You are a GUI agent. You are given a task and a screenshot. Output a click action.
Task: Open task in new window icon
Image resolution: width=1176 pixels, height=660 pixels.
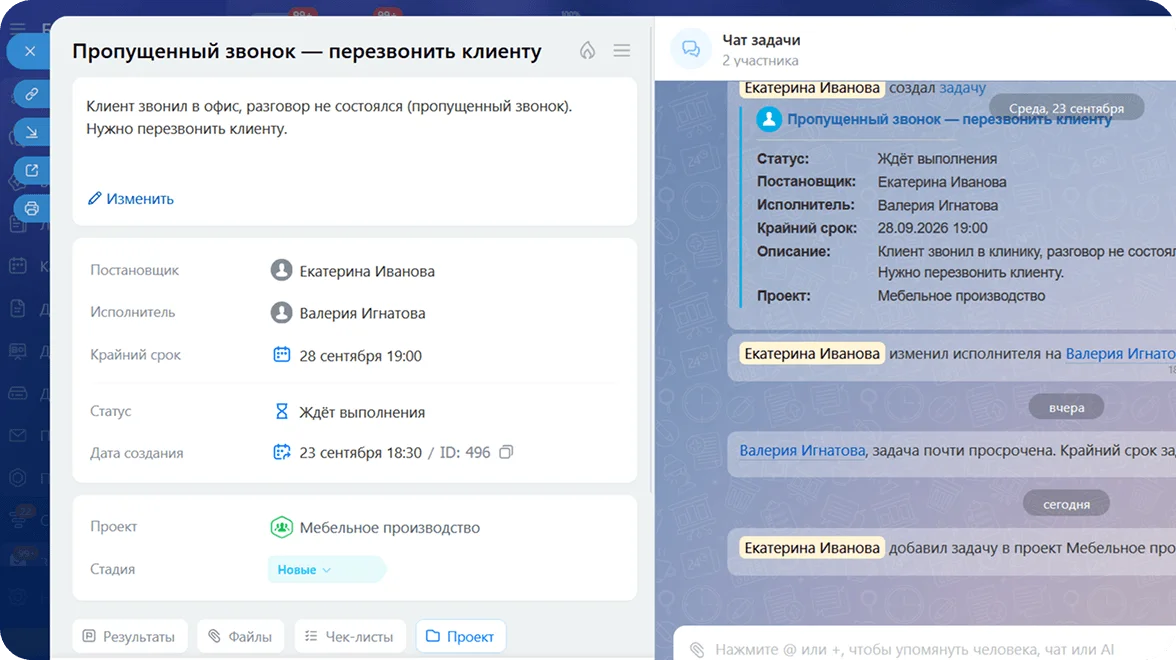[32, 170]
